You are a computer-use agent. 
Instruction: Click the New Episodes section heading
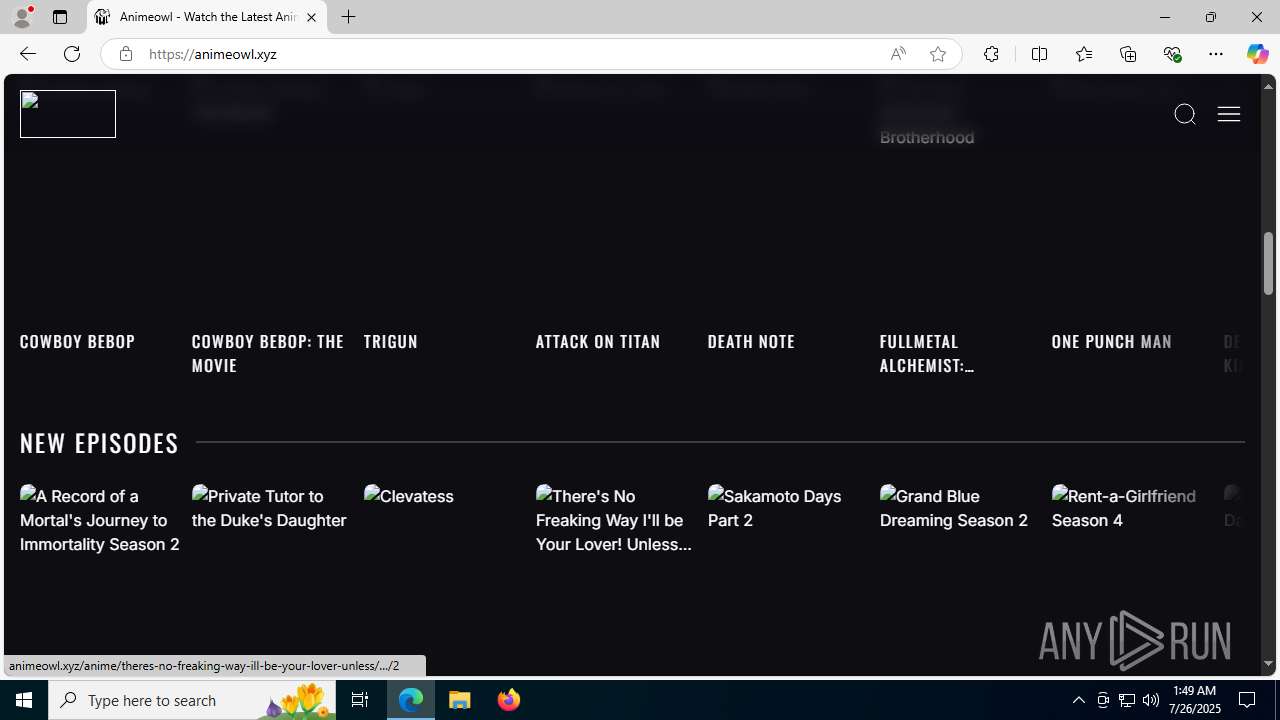(99, 442)
